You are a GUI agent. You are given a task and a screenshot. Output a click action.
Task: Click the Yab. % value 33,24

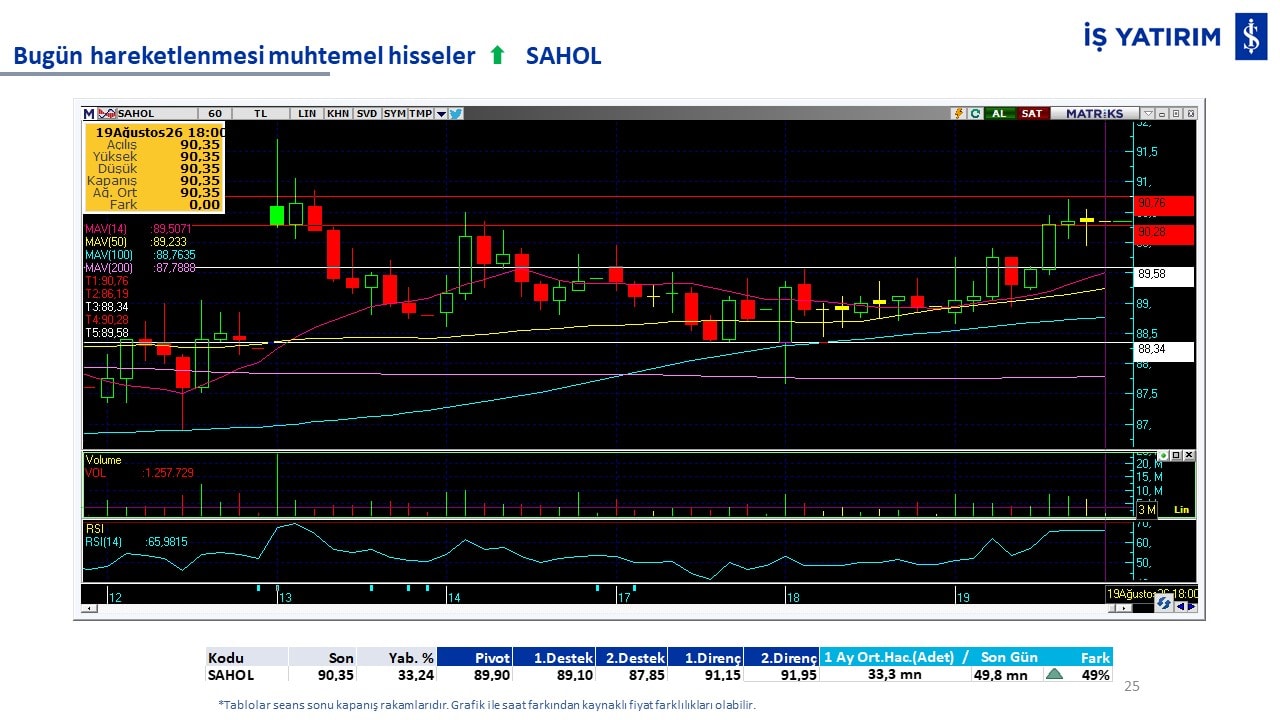[414, 675]
